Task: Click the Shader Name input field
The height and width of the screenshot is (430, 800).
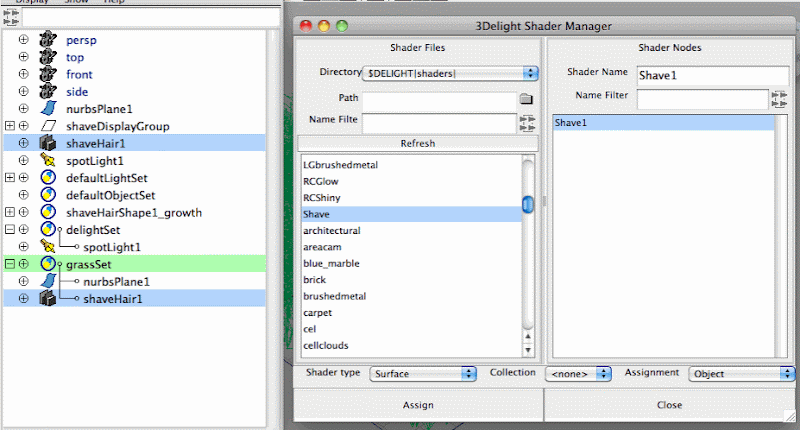Action: click(713, 75)
